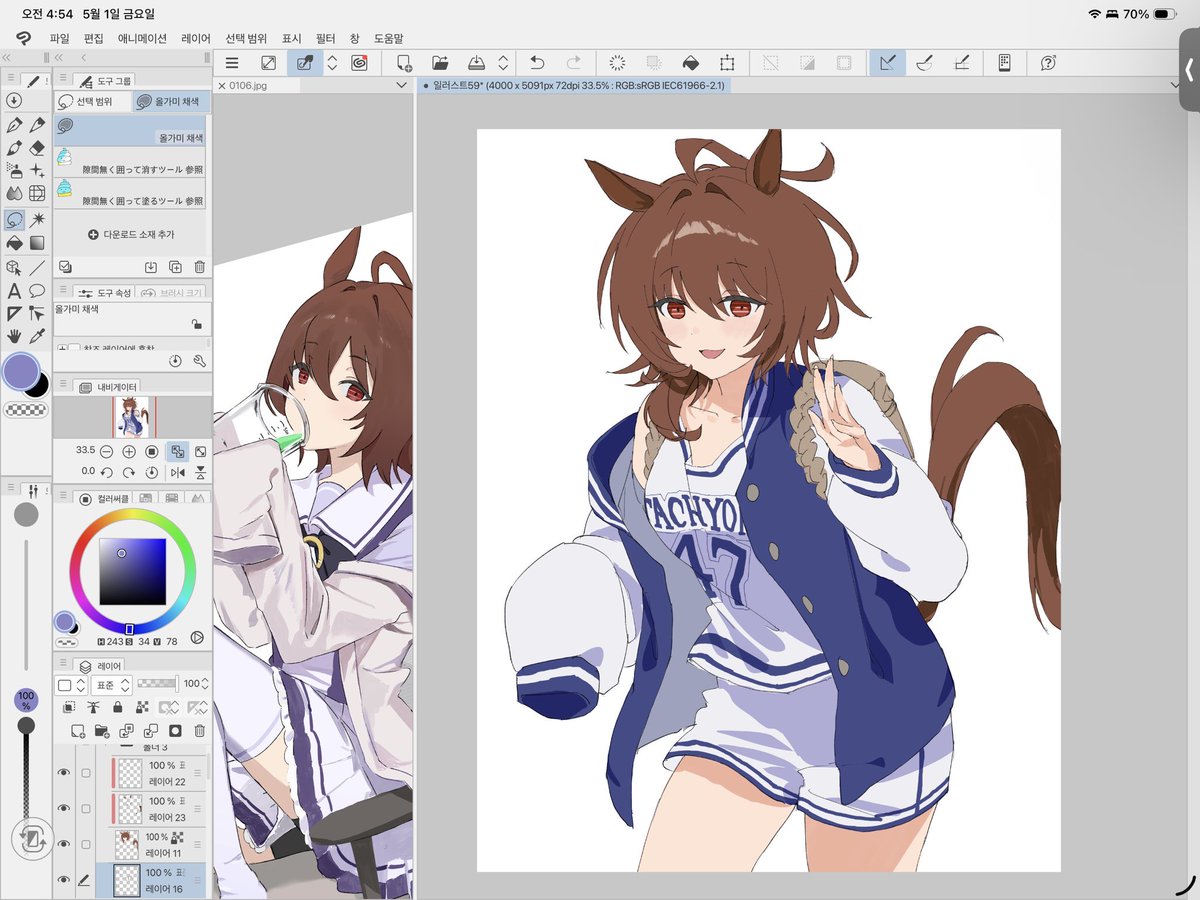
Task: Create a new layer folder
Action: click(102, 731)
